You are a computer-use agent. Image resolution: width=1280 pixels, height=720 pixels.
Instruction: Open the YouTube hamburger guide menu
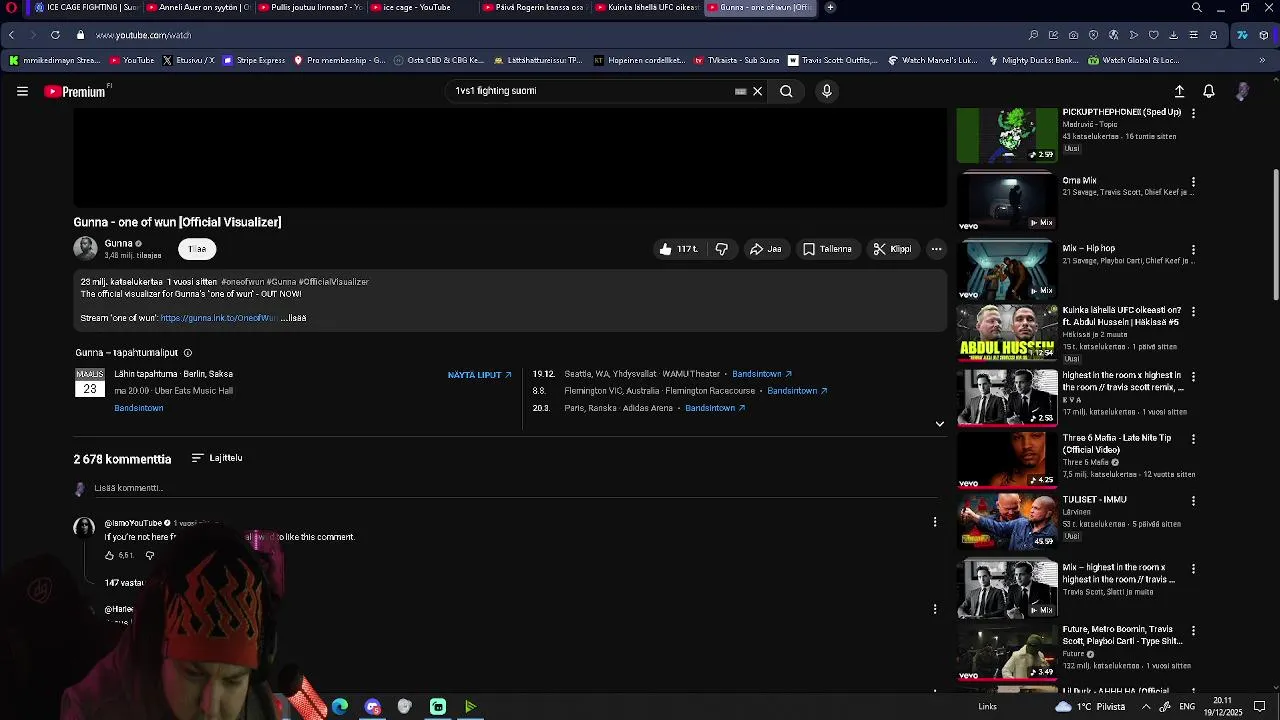click(22, 91)
